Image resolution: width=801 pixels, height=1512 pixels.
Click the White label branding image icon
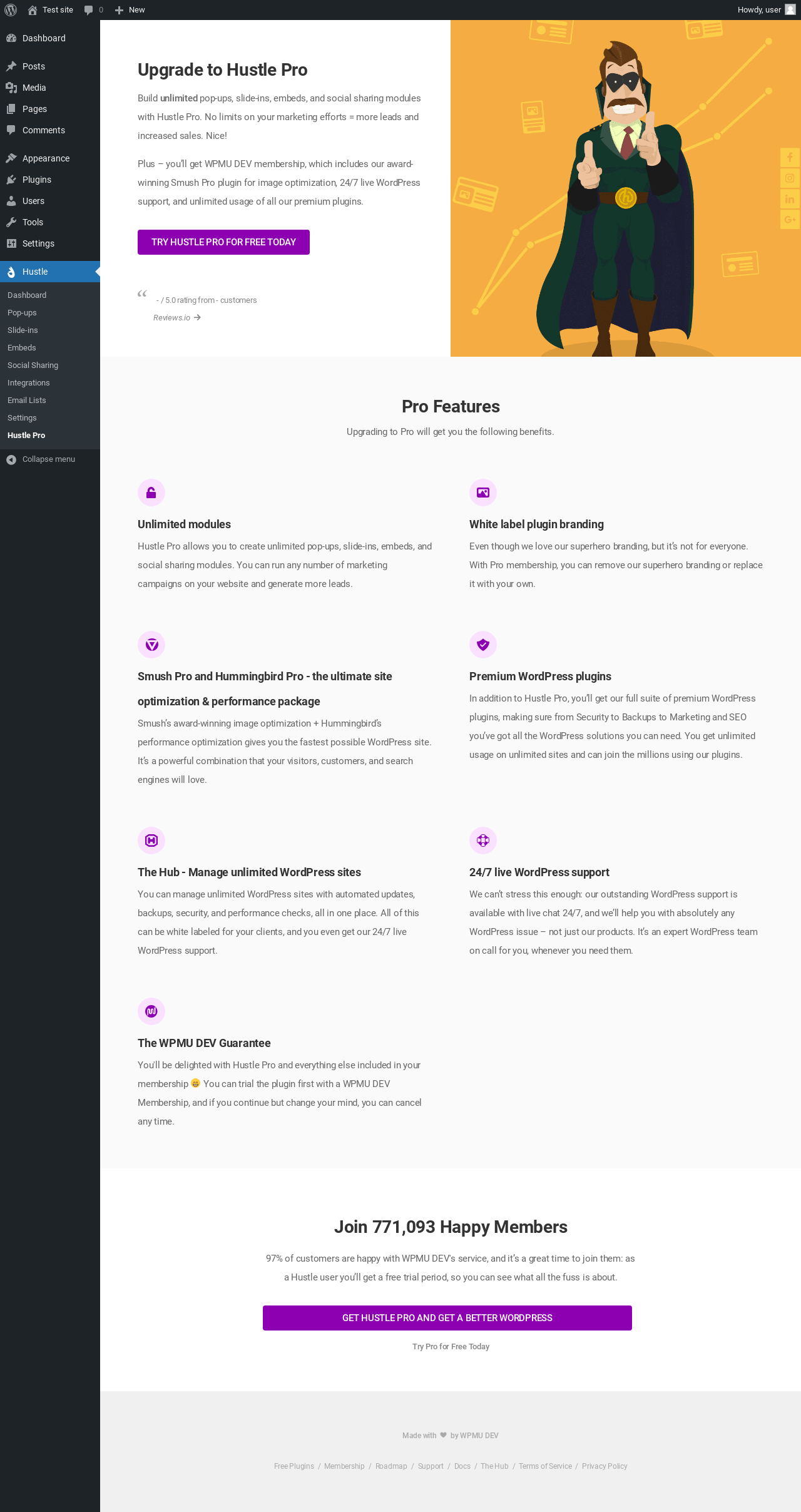(x=483, y=493)
